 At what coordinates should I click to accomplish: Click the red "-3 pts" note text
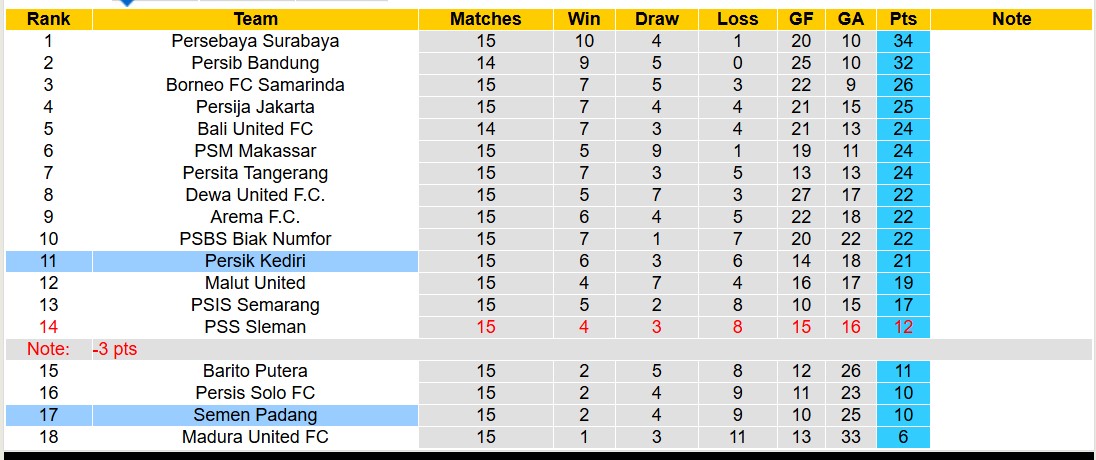point(115,349)
